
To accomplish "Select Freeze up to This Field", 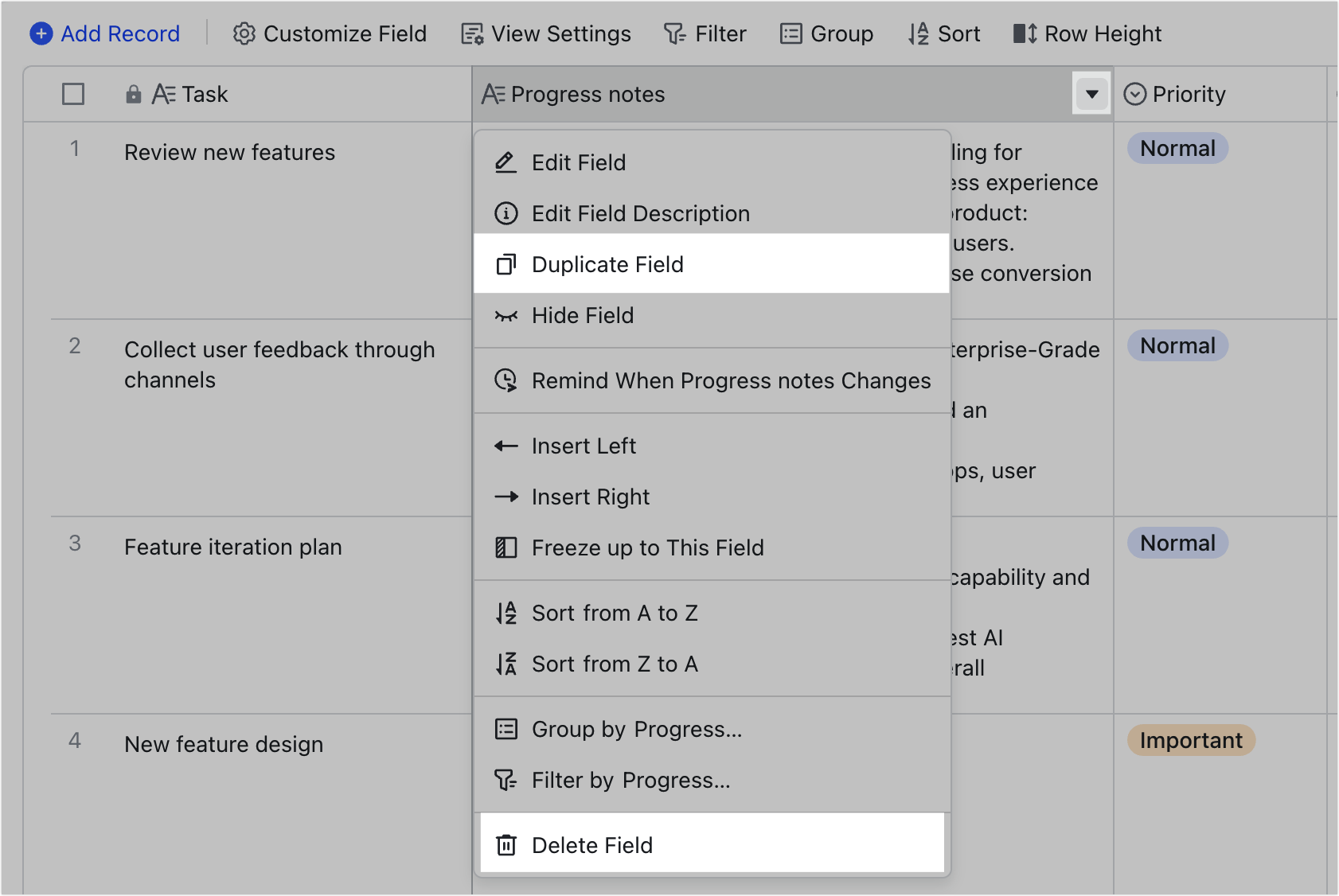I will tap(648, 547).
